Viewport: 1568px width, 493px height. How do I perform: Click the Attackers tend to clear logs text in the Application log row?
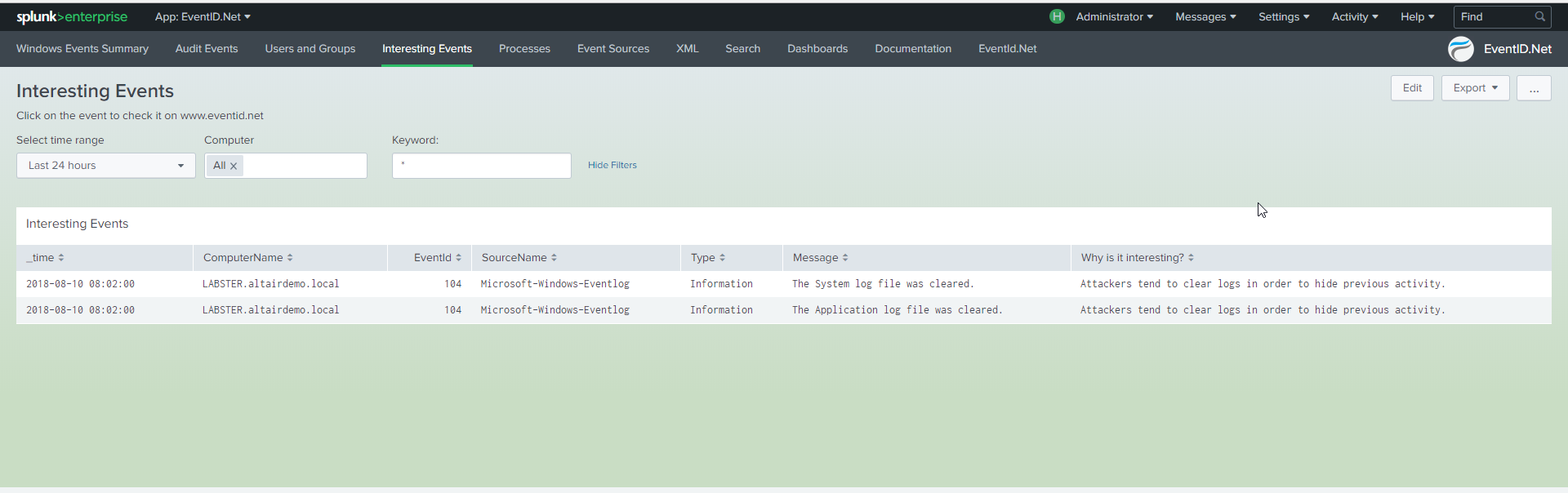pos(1263,310)
